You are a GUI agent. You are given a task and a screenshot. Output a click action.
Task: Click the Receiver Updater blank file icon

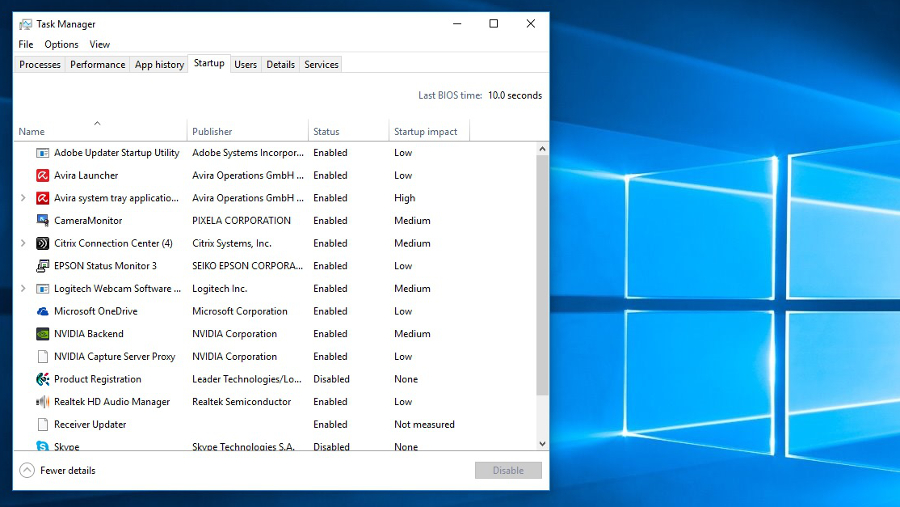coord(42,424)
